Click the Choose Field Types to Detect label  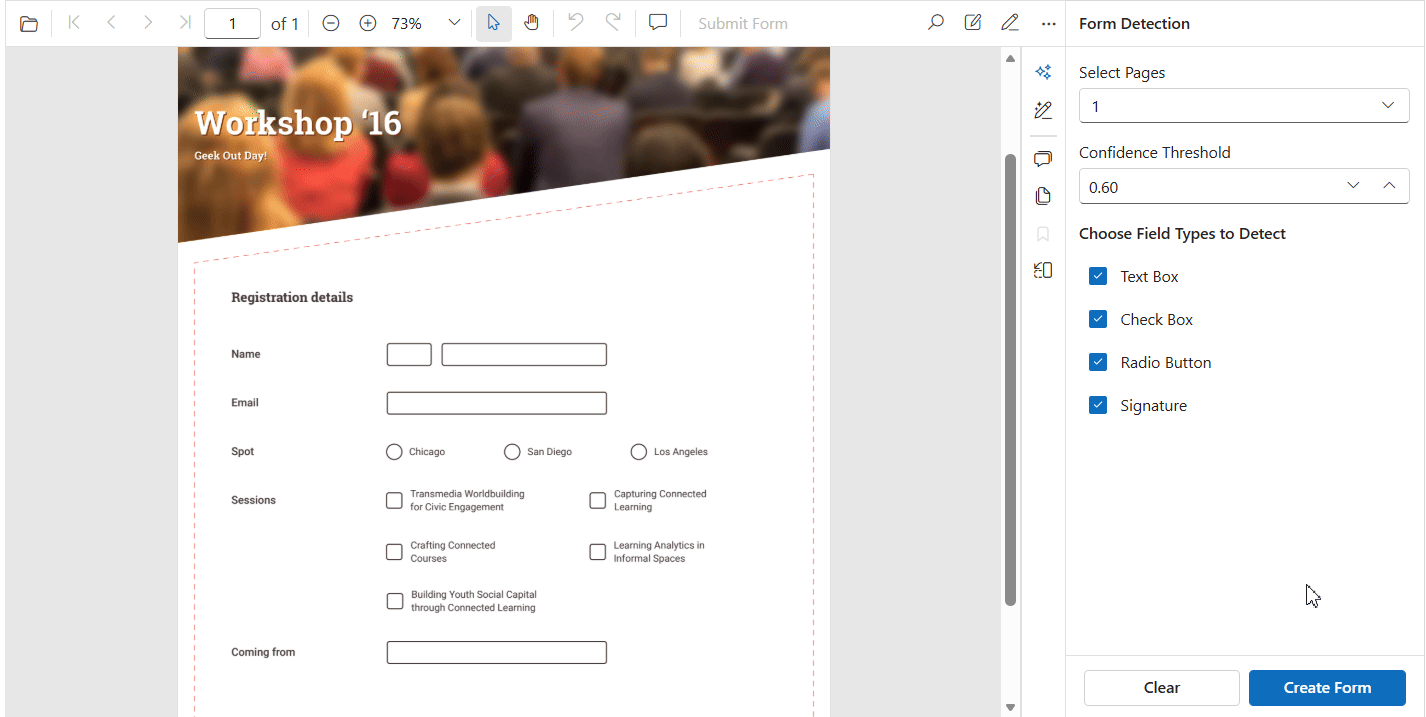pos(1182,234)
